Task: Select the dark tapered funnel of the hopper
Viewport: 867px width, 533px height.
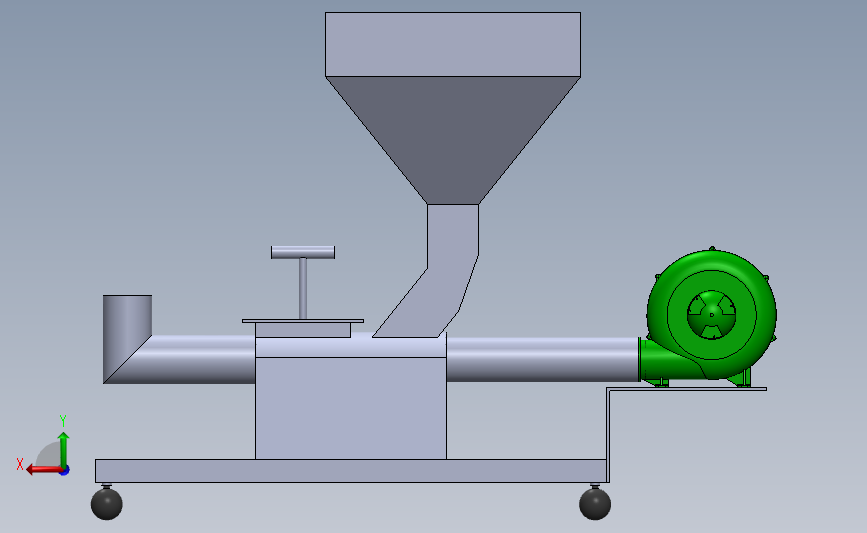Action: 453,140
